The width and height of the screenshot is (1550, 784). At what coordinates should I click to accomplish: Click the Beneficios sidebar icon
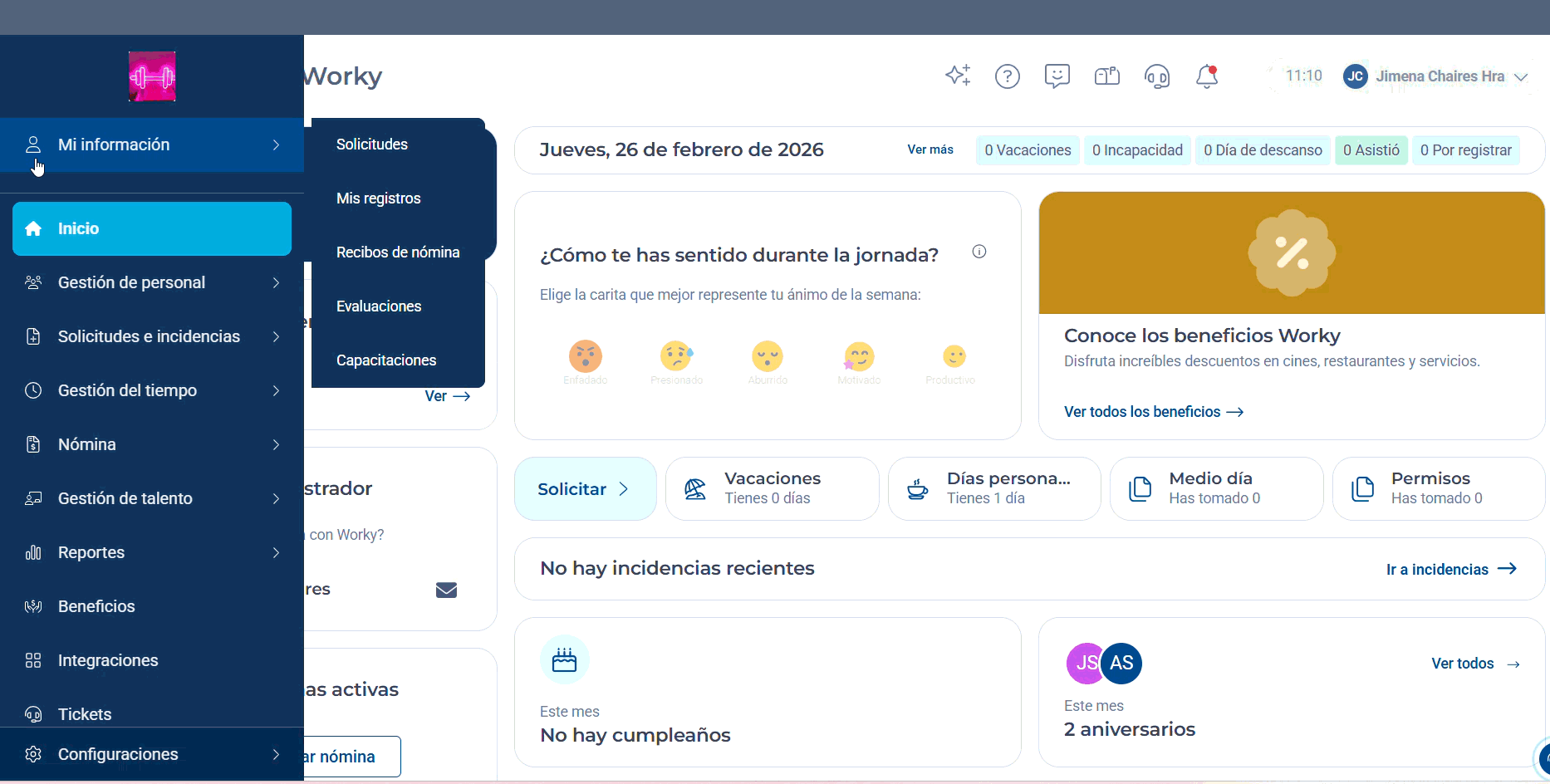coord(33,606)
